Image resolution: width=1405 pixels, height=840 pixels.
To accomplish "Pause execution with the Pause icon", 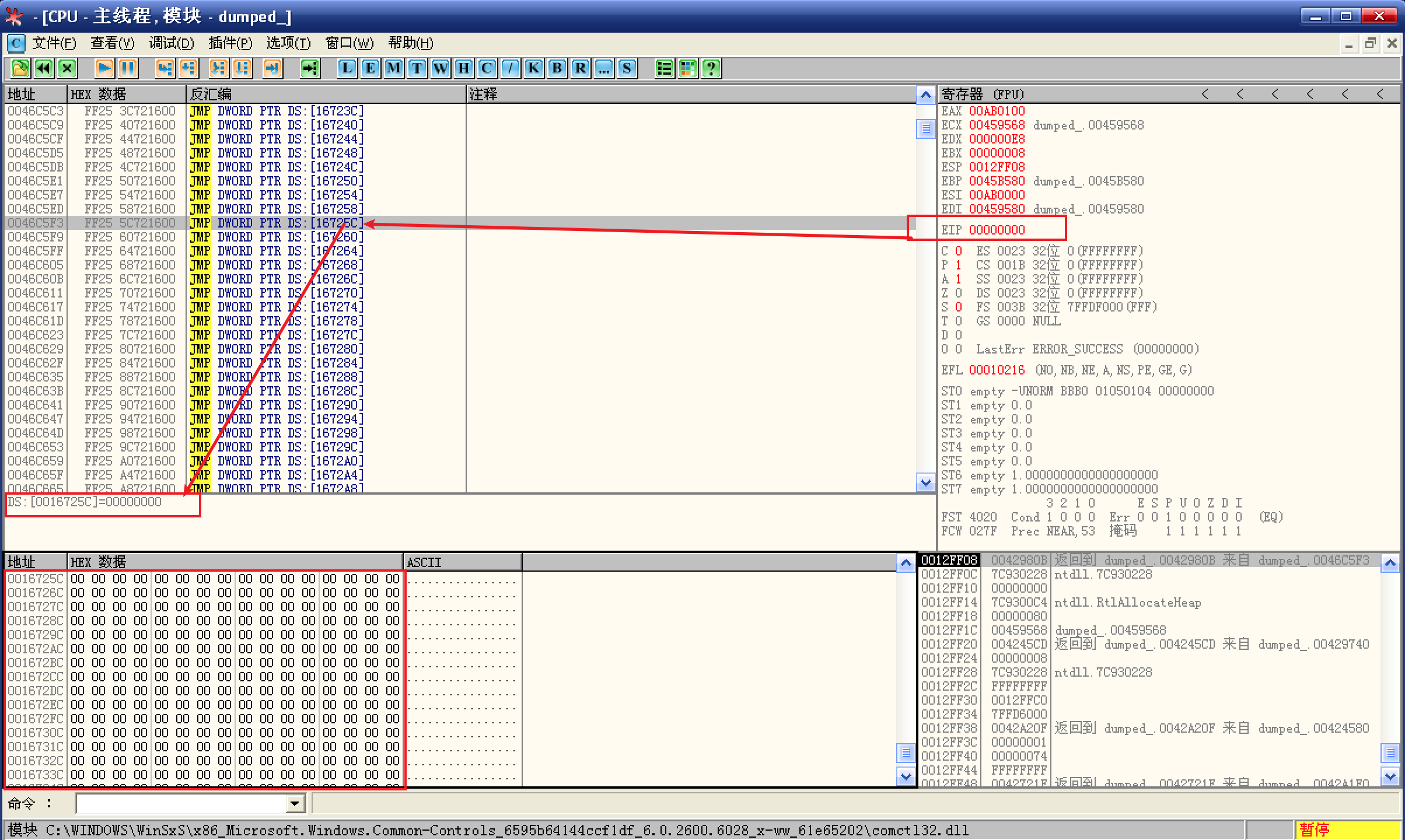I will coord(128,68).
